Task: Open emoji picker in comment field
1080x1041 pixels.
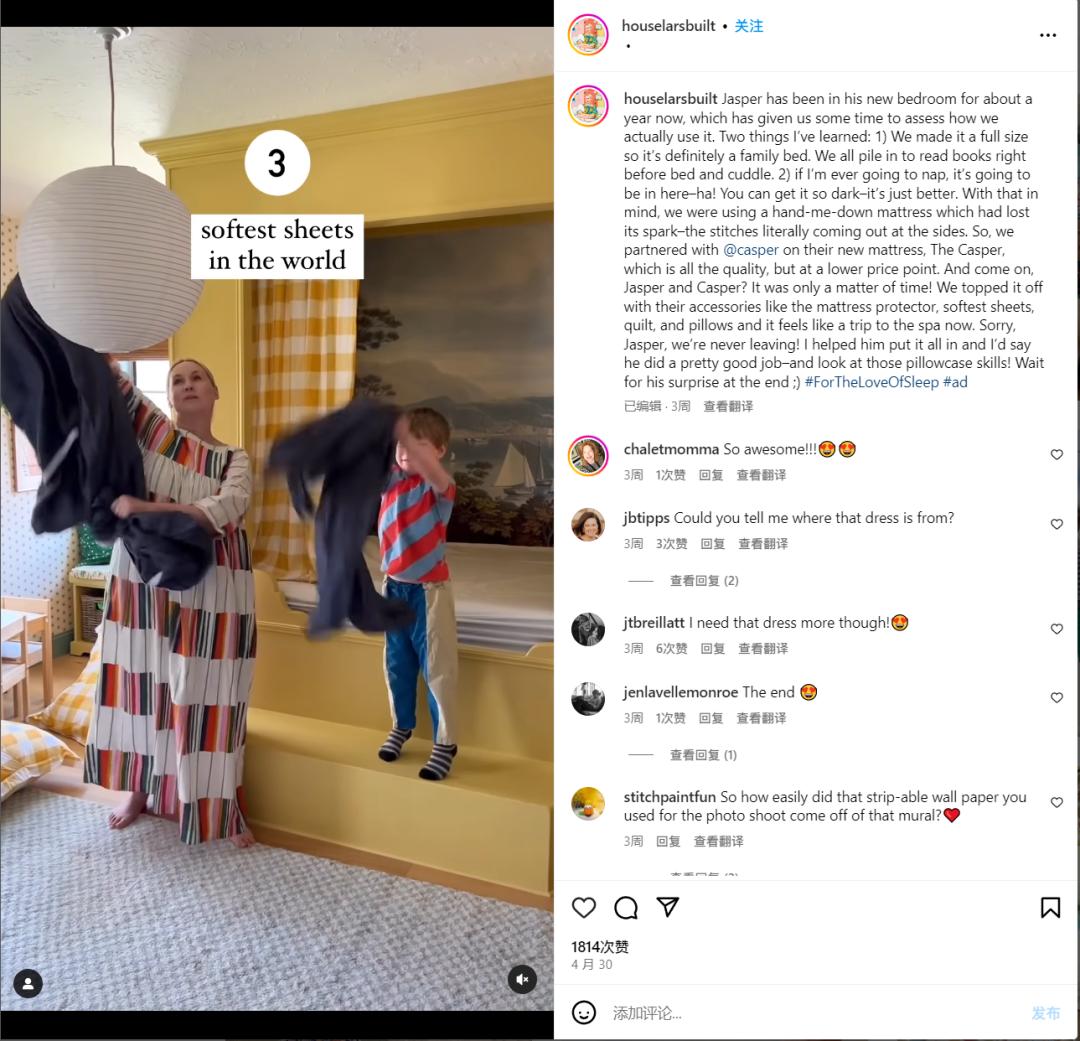Action: click(583, 1012)
